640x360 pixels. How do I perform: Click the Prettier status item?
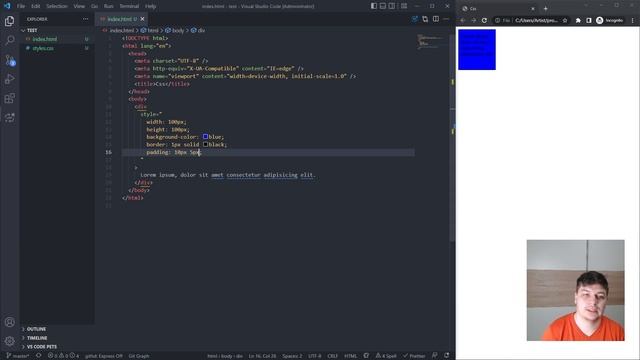414,356
